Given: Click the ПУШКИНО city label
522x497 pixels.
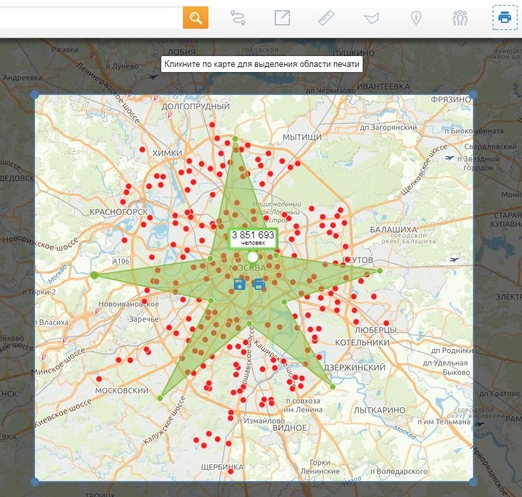Looking at the screenshot, I should coord(354,53).
